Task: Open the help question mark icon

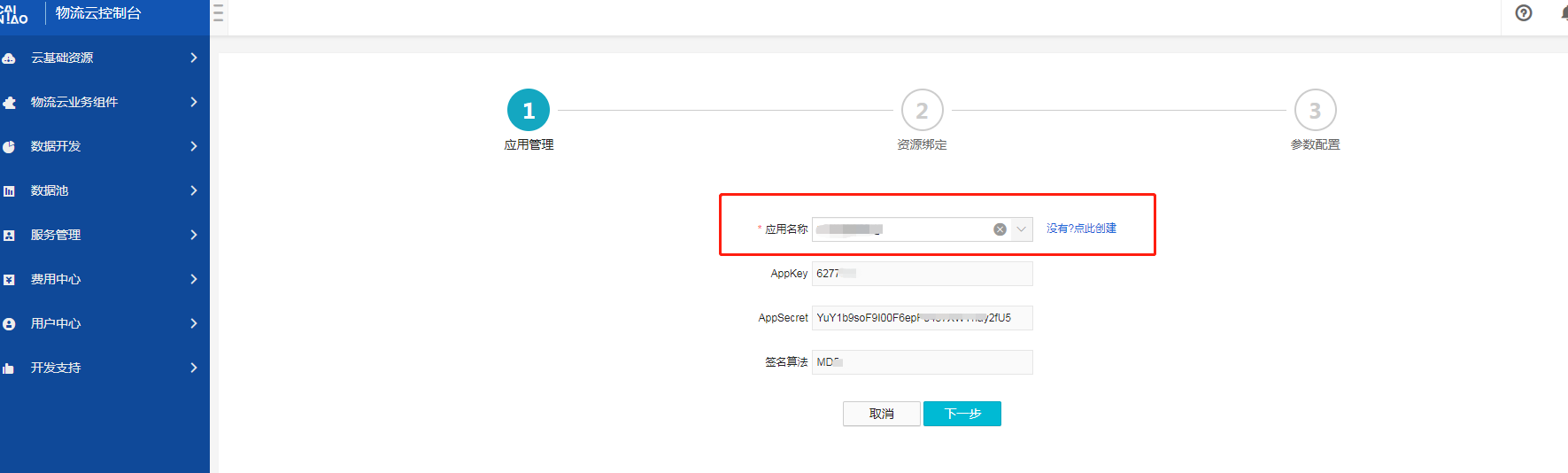Action: [x=1523, y=13]
